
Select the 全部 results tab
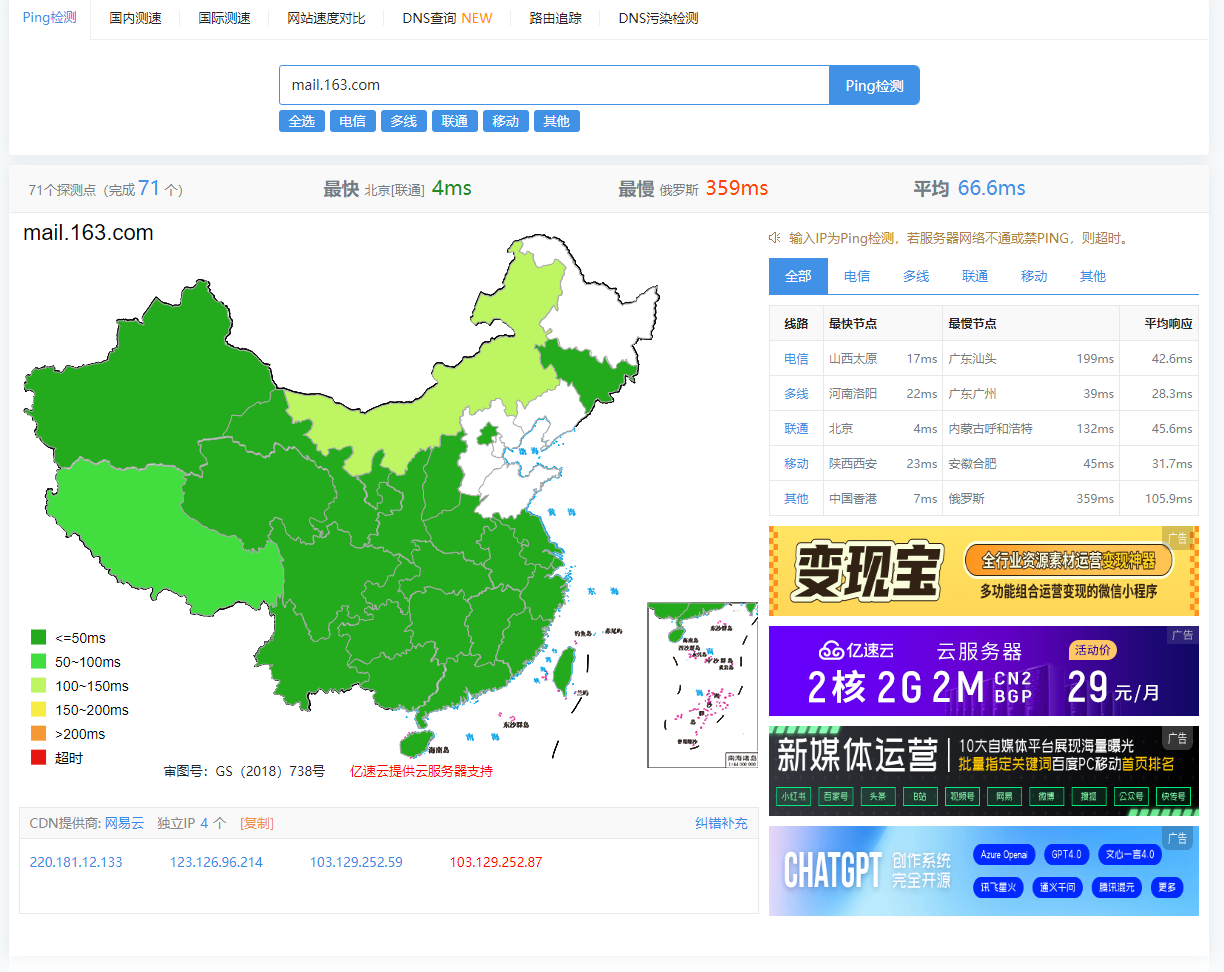[798, 276]
